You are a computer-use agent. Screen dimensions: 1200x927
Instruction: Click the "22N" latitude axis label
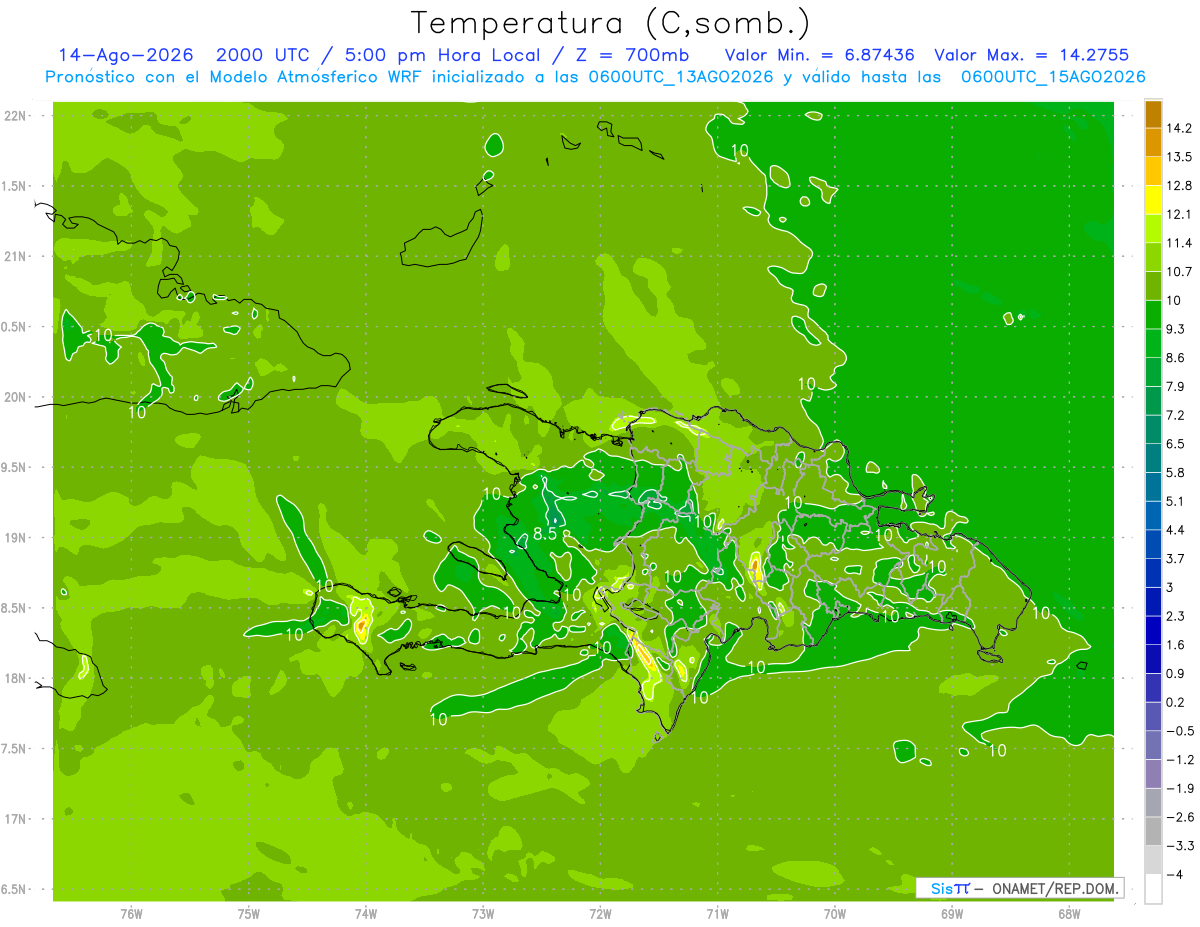coord(17,116)
